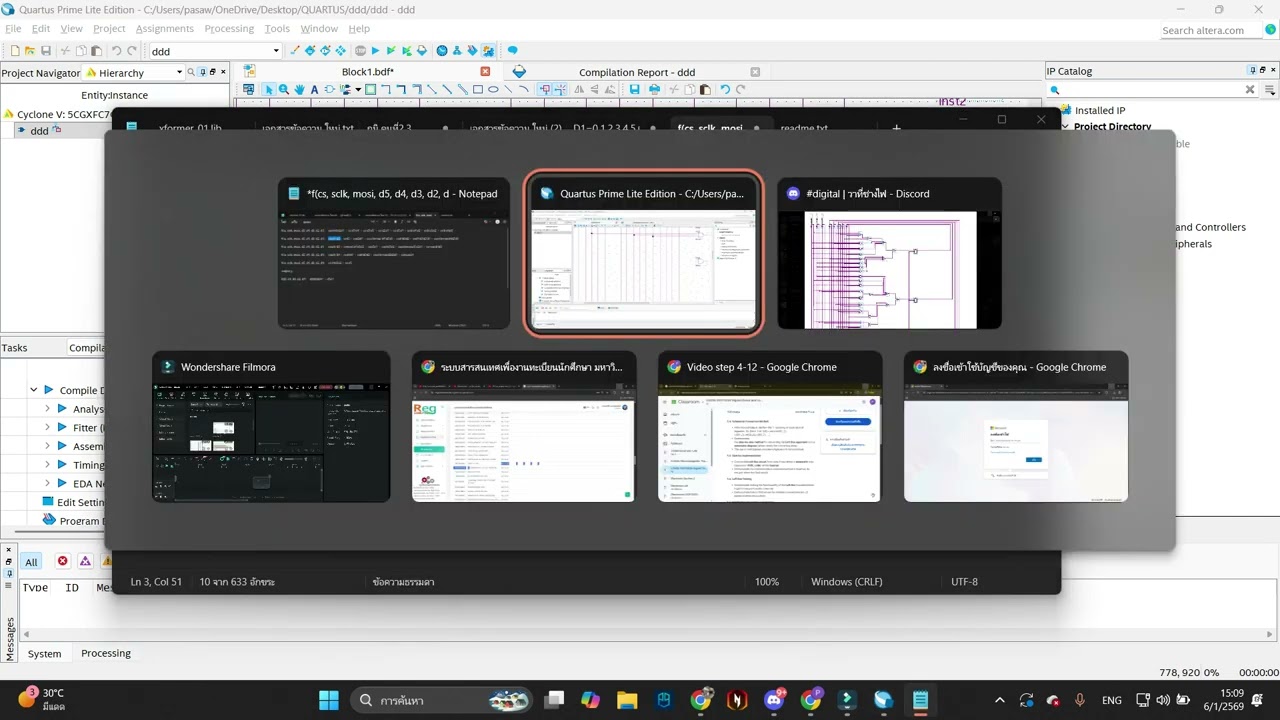Select the Oval drawing tool
Screen dimensions: 1280x720
tap(493, 89)
